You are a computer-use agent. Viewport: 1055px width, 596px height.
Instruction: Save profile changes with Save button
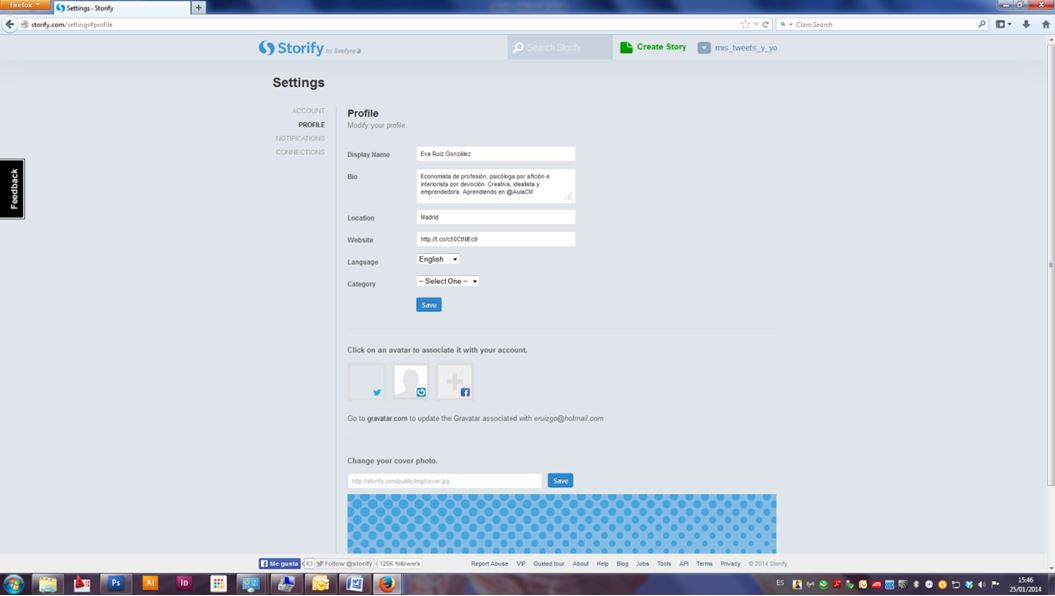tap(428, 304)
